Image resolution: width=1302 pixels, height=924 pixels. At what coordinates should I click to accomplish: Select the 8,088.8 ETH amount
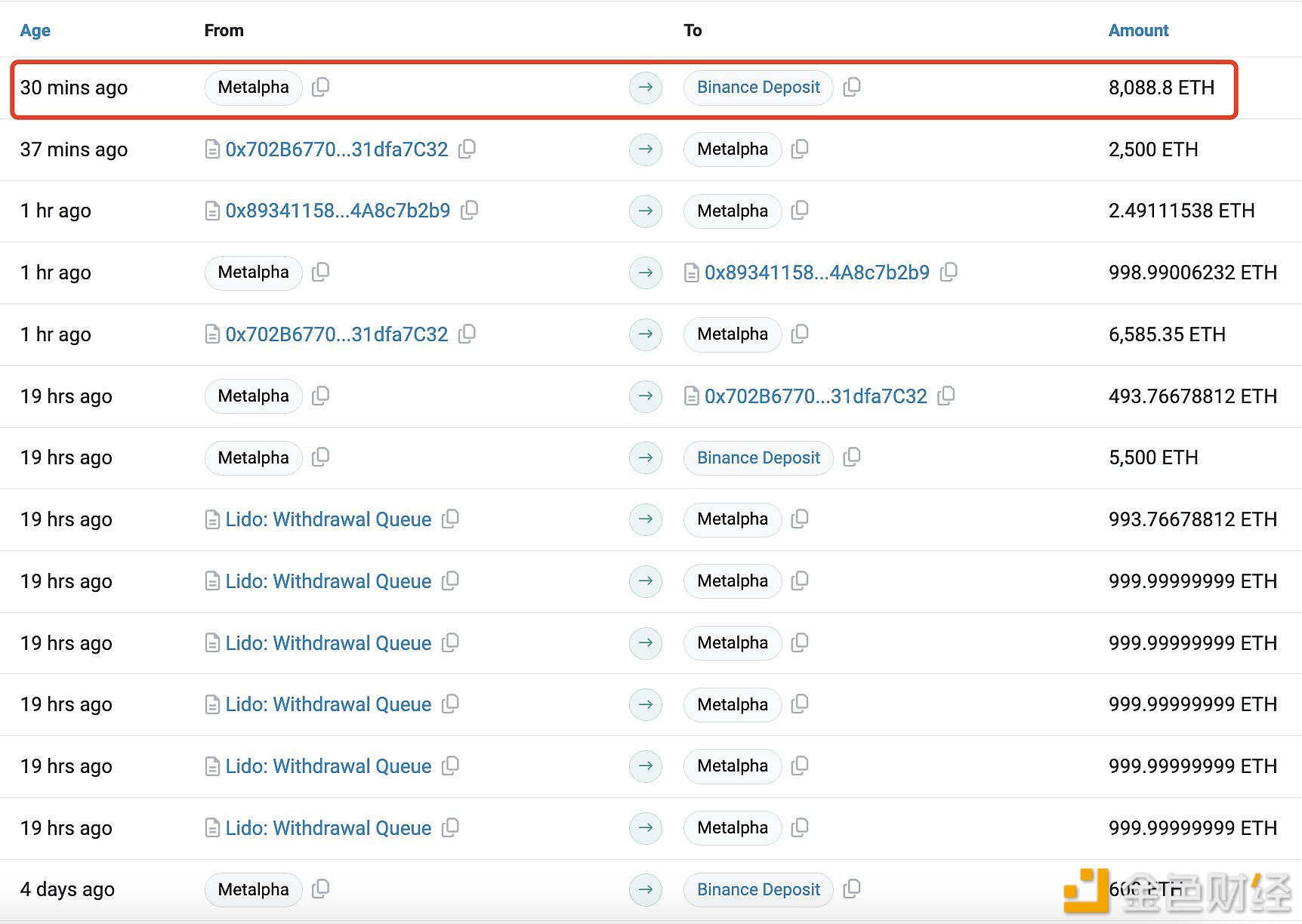point(1162,88)
